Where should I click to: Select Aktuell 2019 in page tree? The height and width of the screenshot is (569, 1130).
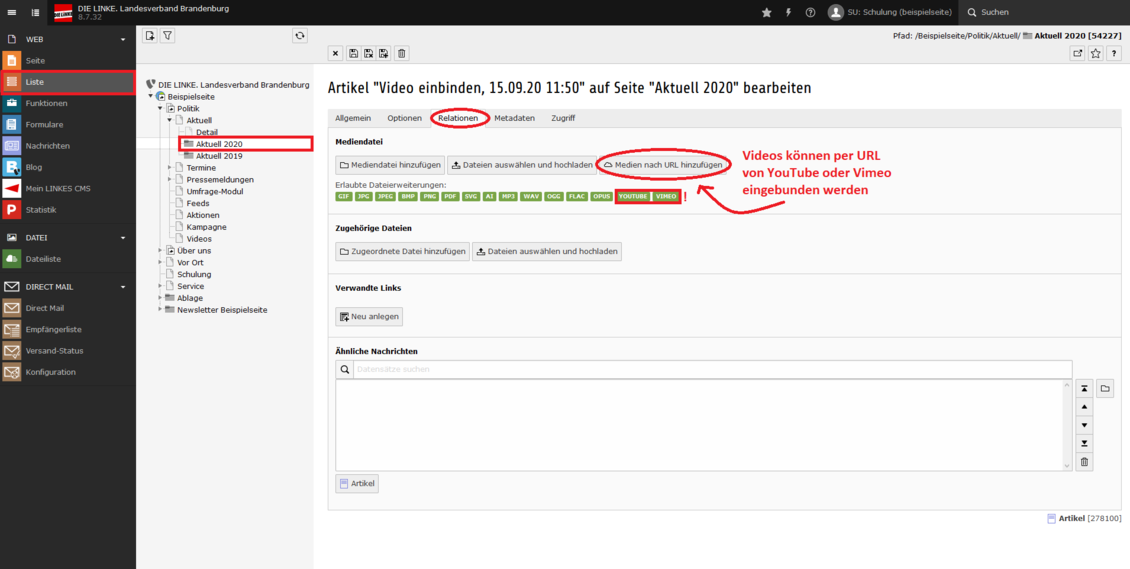coord(219,156)
